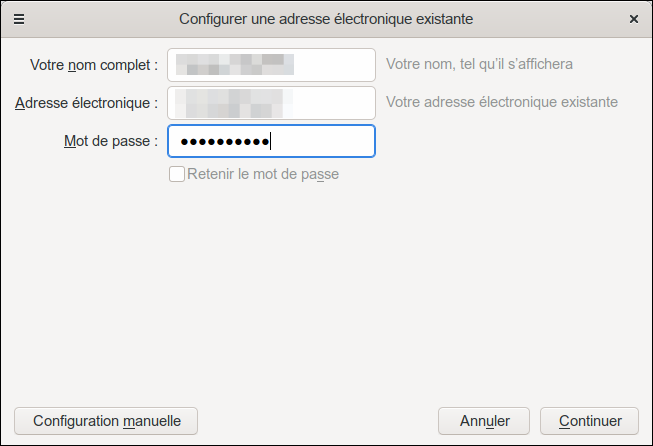Click hint 'Votre nom, tel qu'il s'affichera'
653x446 pixels.
[x=479, y=65]
